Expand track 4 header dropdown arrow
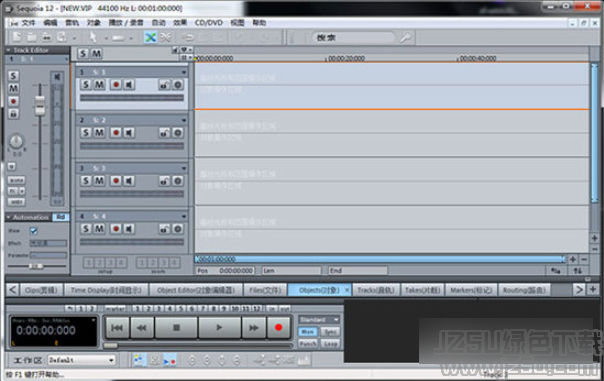Screen dimensions: 604x381 [x=184, y=217]
